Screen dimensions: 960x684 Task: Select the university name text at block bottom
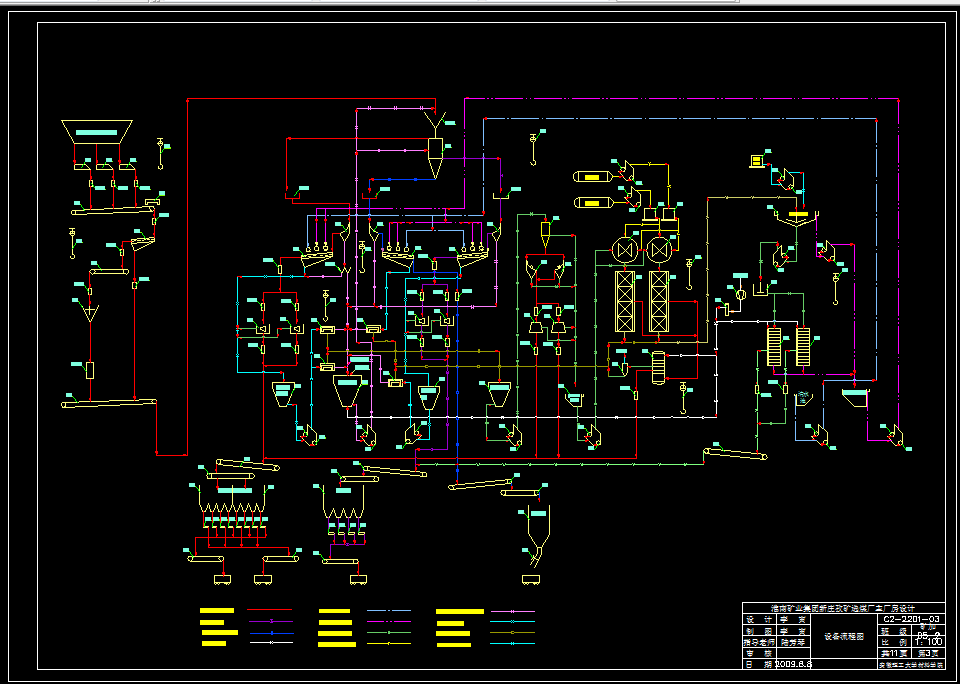coord(911,664)
